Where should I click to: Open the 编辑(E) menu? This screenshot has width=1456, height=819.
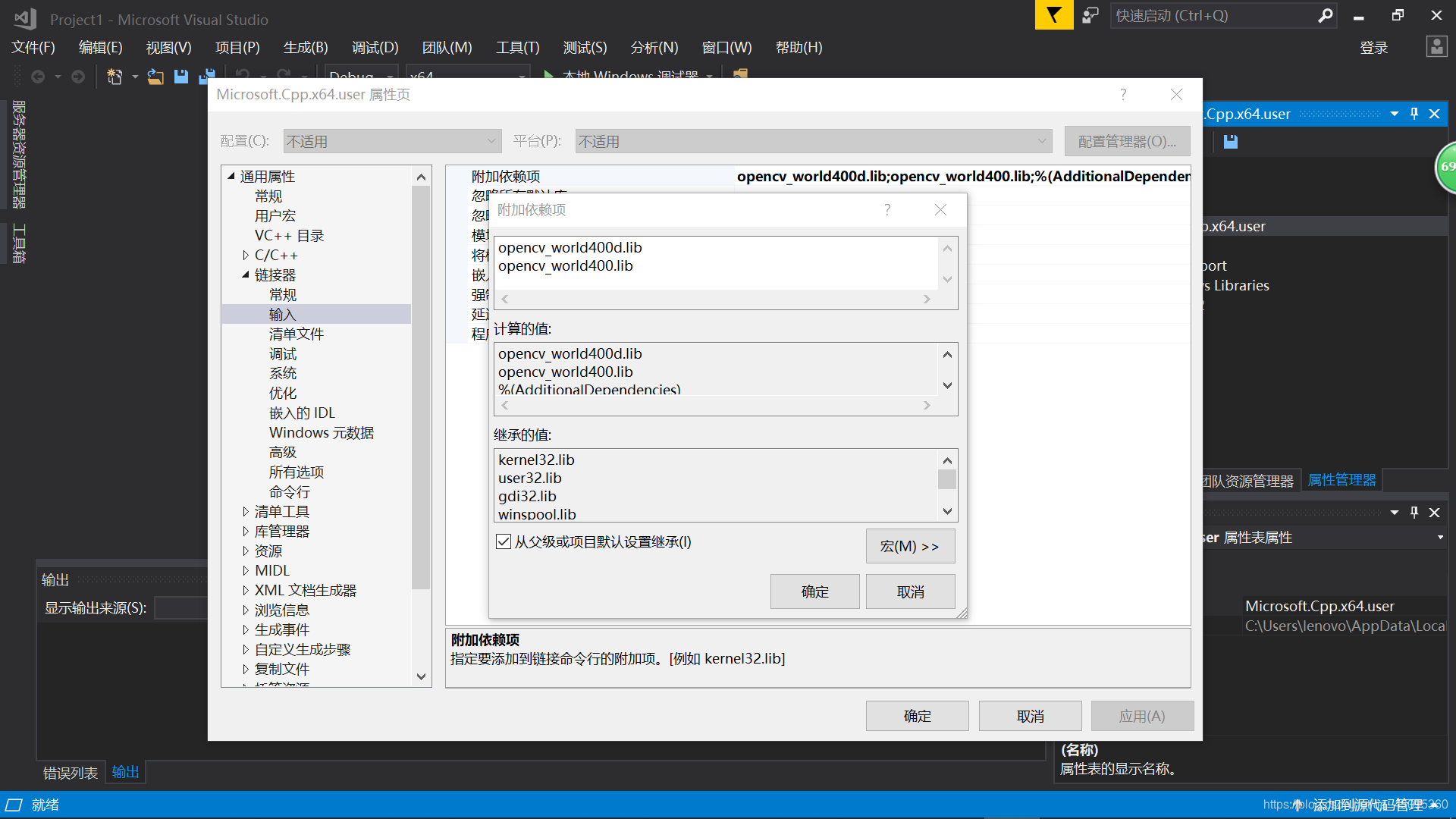100,47
